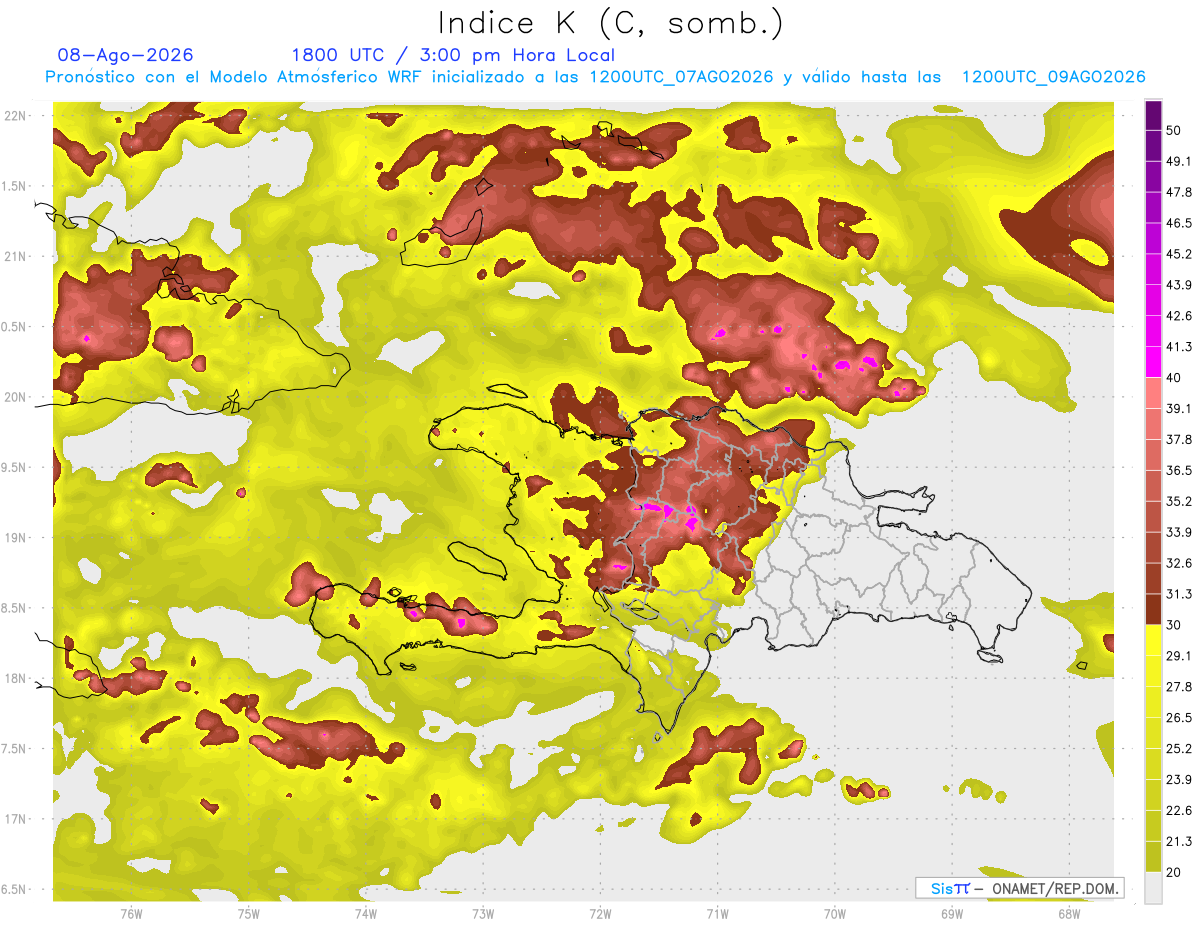Pick the purple colorbar segment between 47.8 and 49.1
Image resolution: width=1200 pixels, height=927 pixels.
click(x=1153, y=175)
